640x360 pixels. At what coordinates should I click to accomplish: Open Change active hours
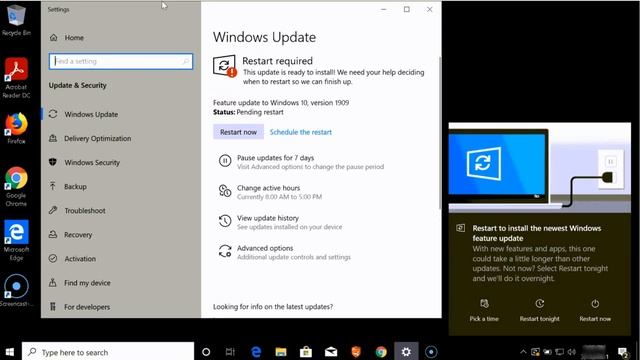tap(269, 188)
